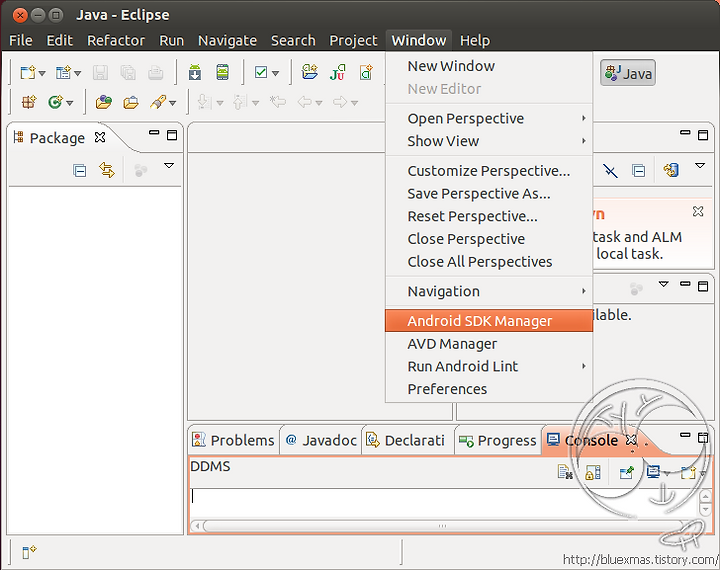Open Android Virtual Device Manager toolbar icon
The width and height of the screenshot is (720, 570).
click(x=222, y=73)
